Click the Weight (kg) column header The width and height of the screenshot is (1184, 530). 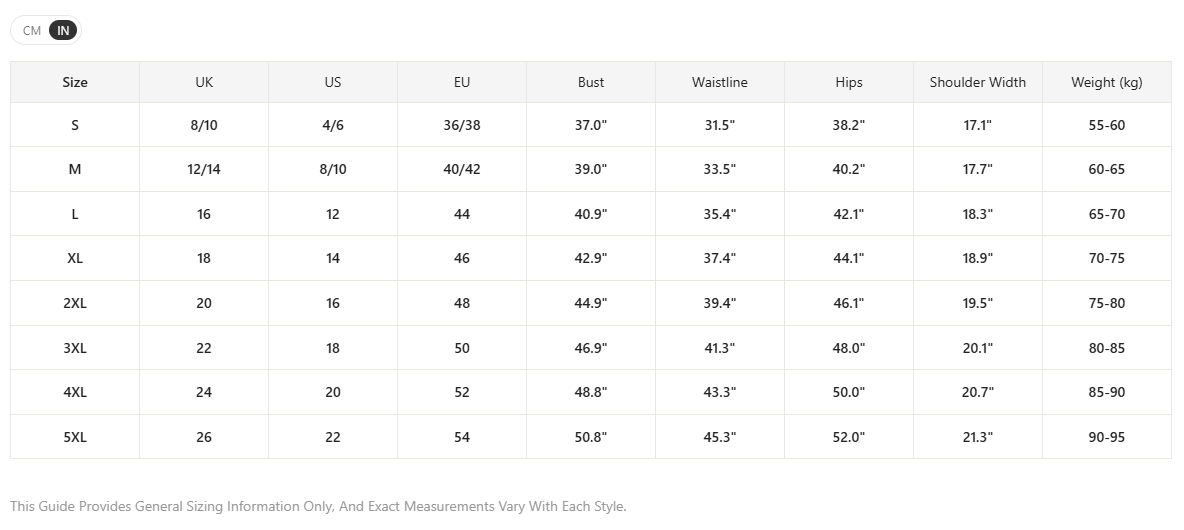[x=1107, y=82]
